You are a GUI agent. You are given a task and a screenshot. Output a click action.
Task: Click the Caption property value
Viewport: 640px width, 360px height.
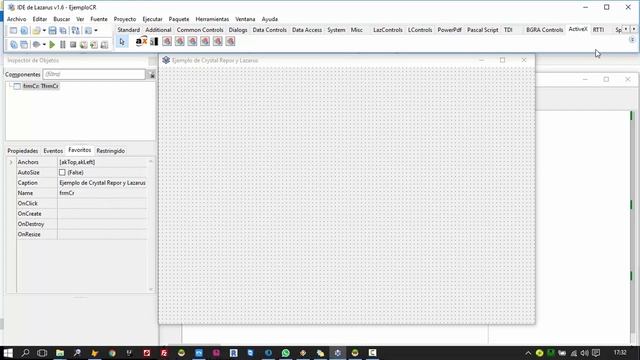102,183
